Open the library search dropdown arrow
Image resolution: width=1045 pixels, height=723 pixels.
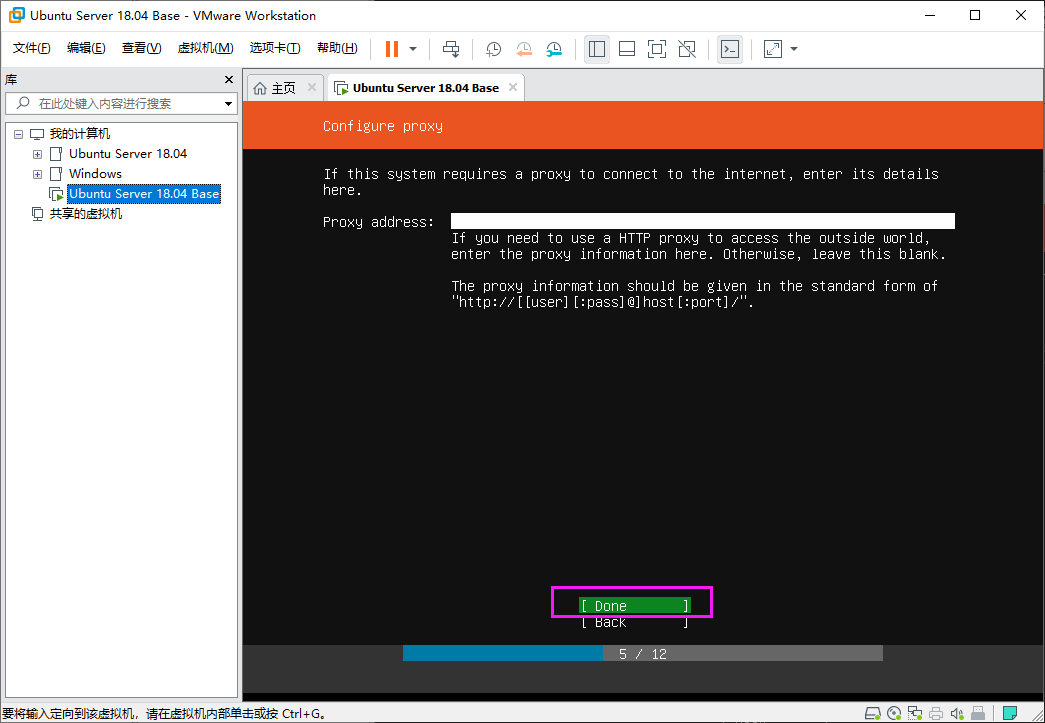click(x=228, y=104)
